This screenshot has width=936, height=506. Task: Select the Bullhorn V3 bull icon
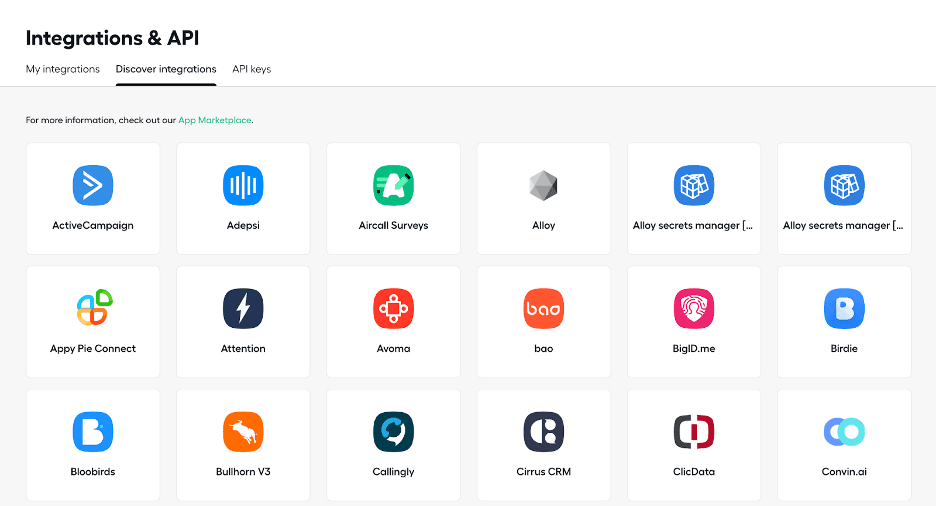[x=243, y=431]
